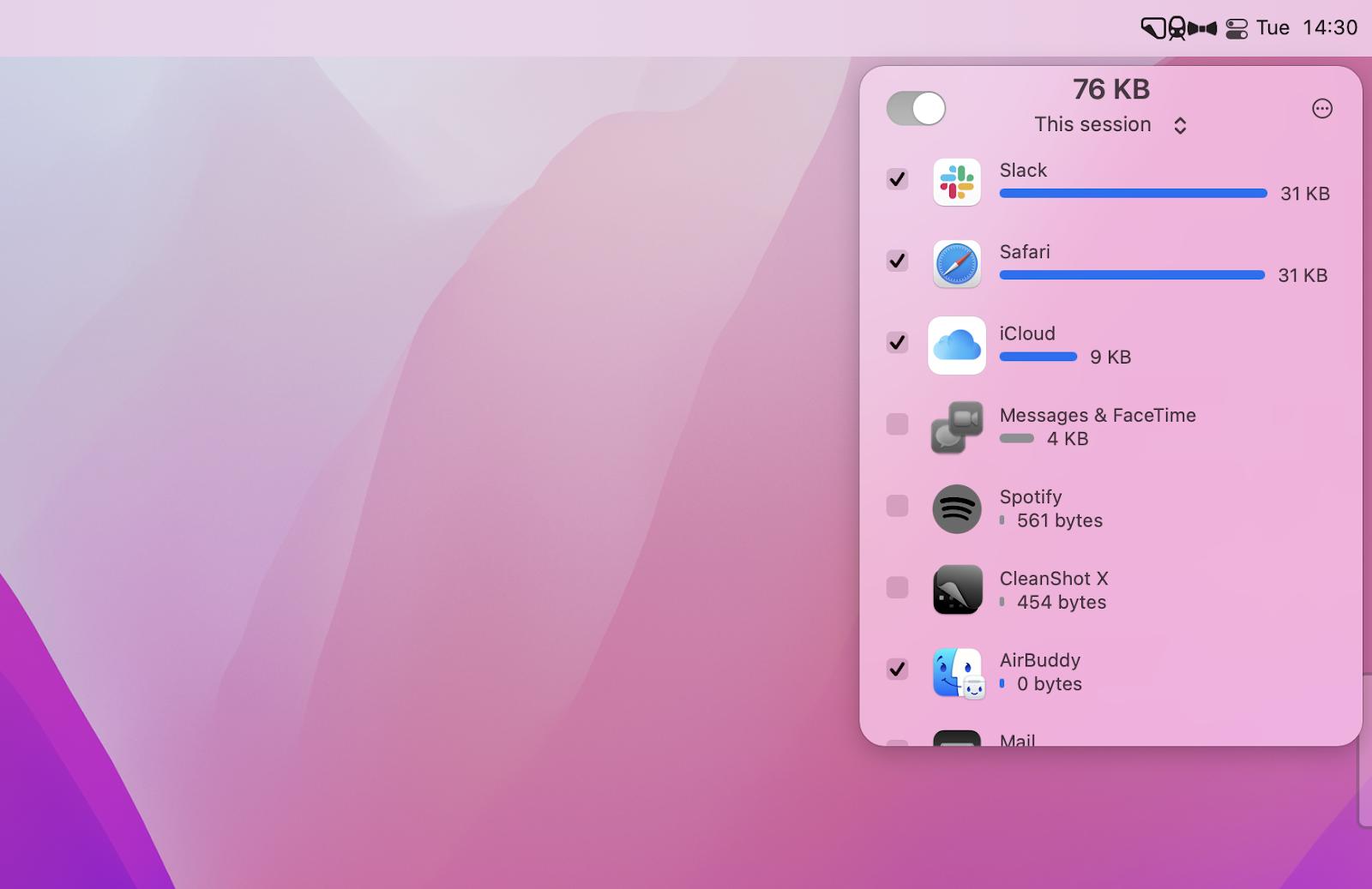Uncheck the AirBuddy checkbox
This screenshot has width=1372, height=889.
pyautogui.click(x=897, y=669)
